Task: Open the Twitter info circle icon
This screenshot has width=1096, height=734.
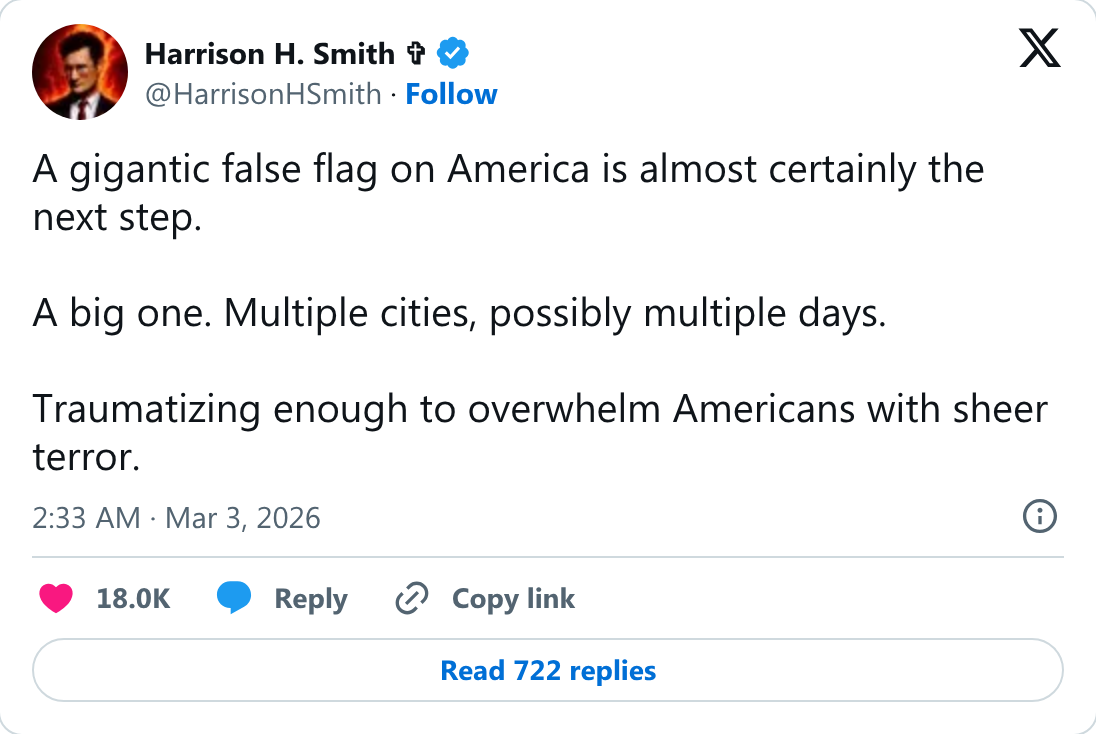Action: [1040, 517]
